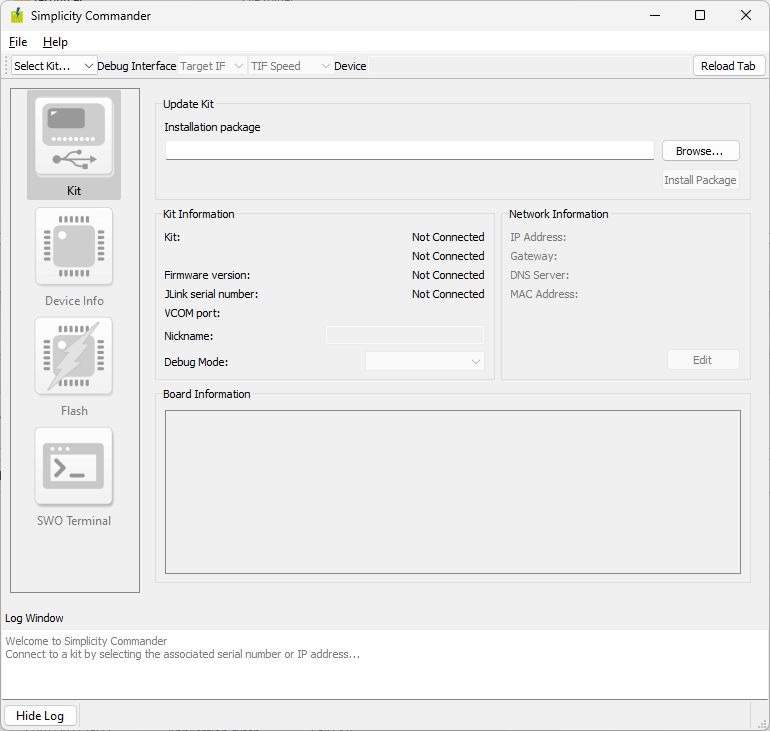Click the Edit network information button
Image resolution: width=770 pixels, height=731 pixels.
702,360
